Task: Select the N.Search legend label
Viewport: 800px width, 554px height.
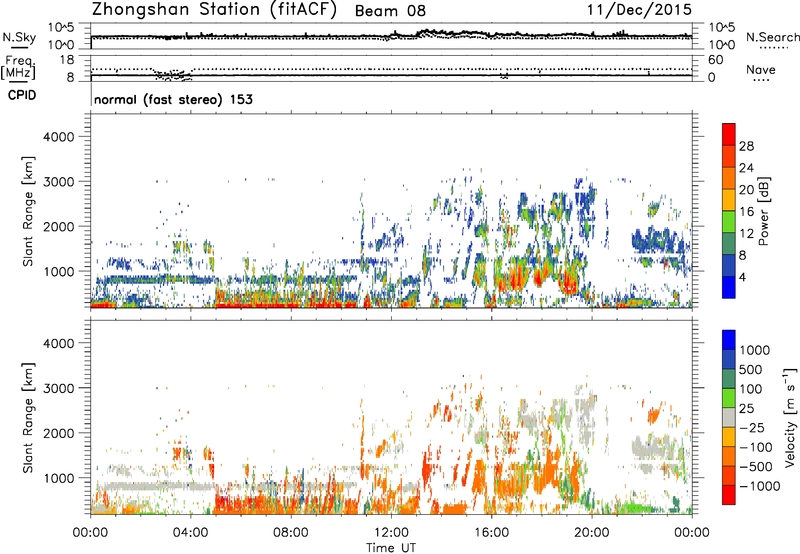Action: pos(772,37)
